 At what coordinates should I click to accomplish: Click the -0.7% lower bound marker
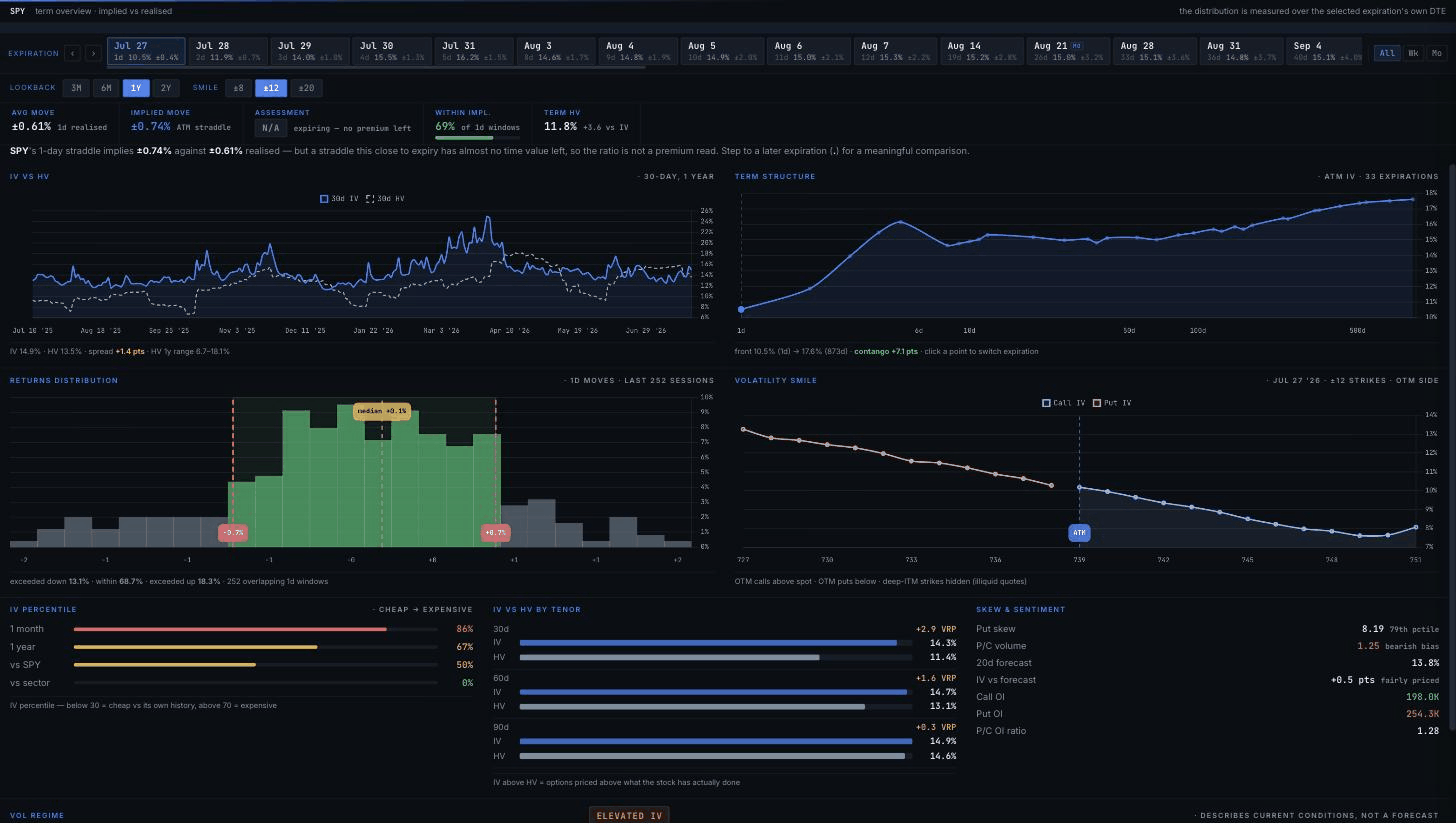click(x=233, y=533)
